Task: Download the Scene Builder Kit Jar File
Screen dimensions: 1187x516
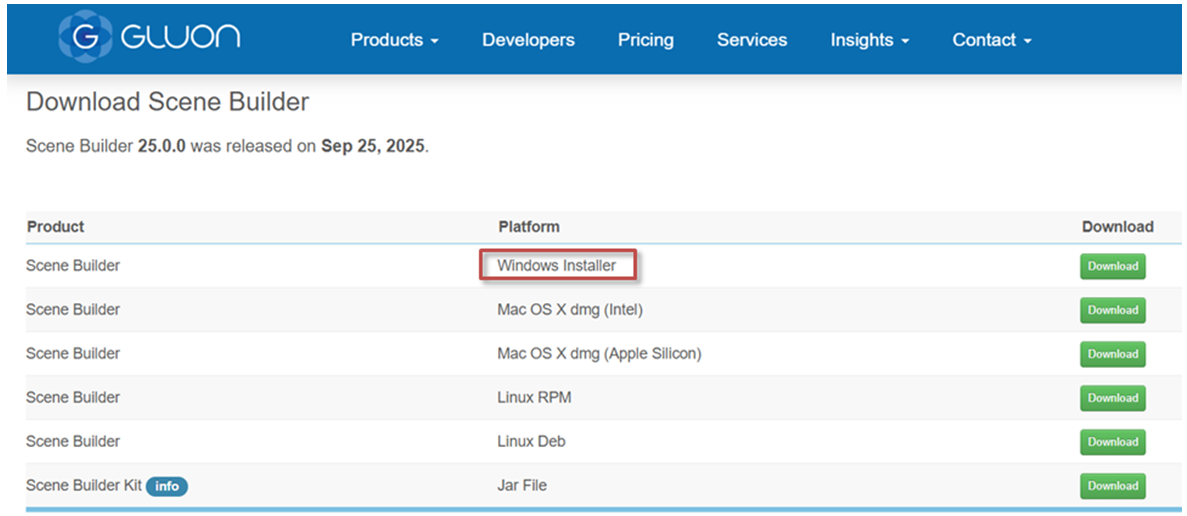Action: pyautogui.click(x=1112, y=486)
